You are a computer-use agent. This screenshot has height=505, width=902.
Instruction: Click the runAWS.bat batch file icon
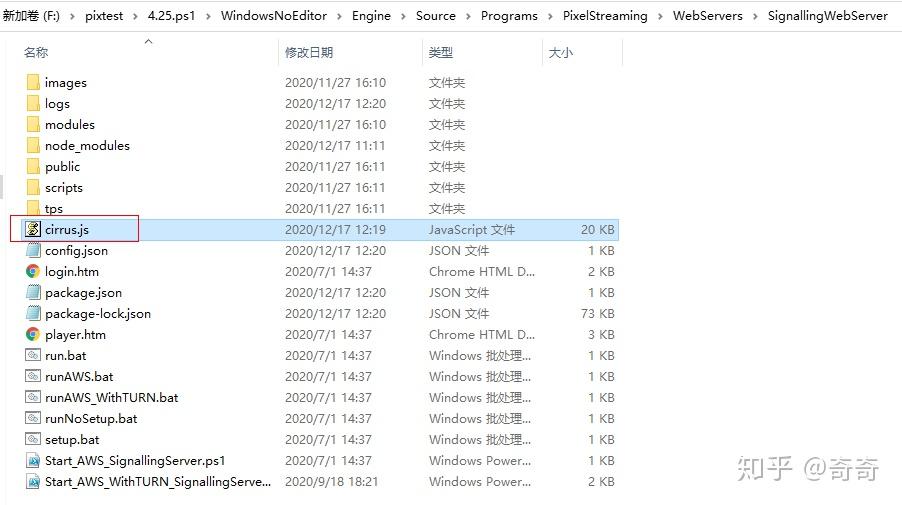tap(33, 376)
